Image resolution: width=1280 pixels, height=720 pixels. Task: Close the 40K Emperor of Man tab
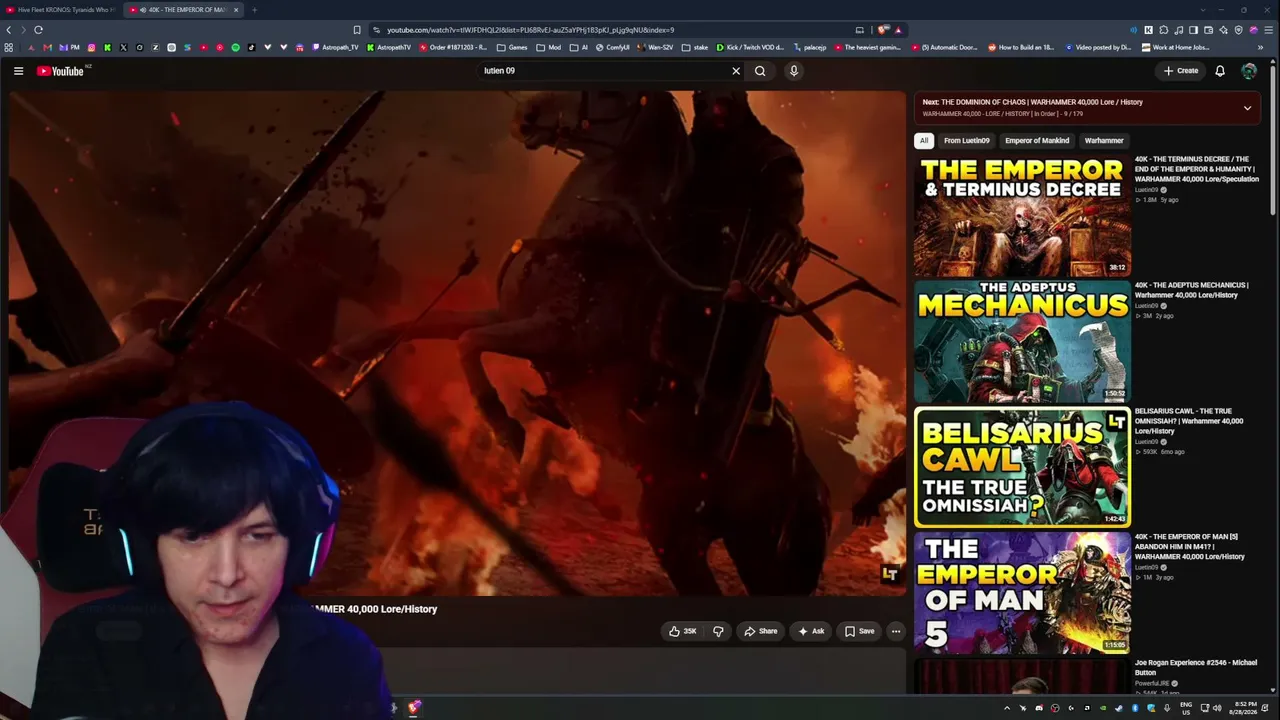point(236,10)
